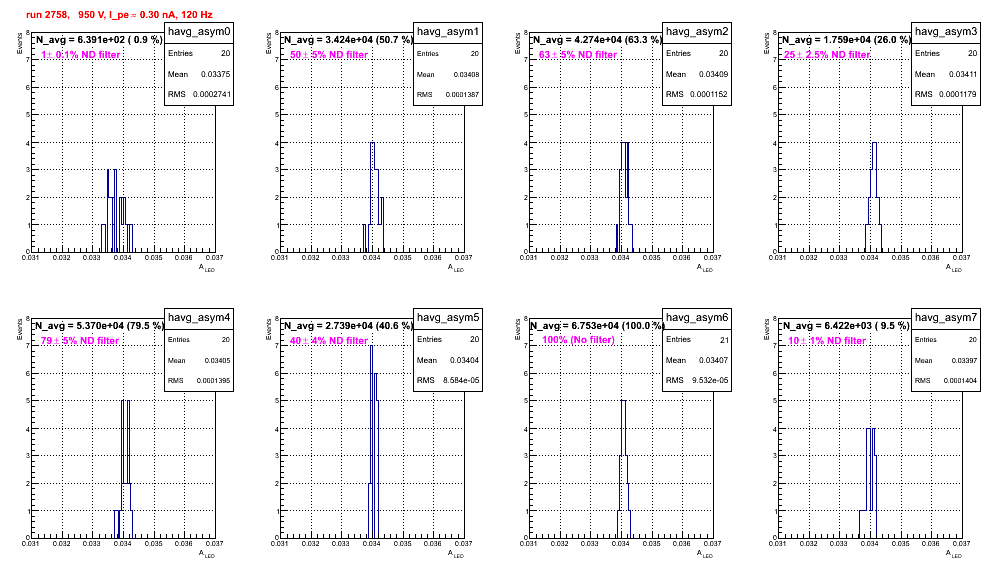996x572 pixels.
Task: Click the histogram bars in the havg_asym0 plot
Action: [x=117, y=213]
